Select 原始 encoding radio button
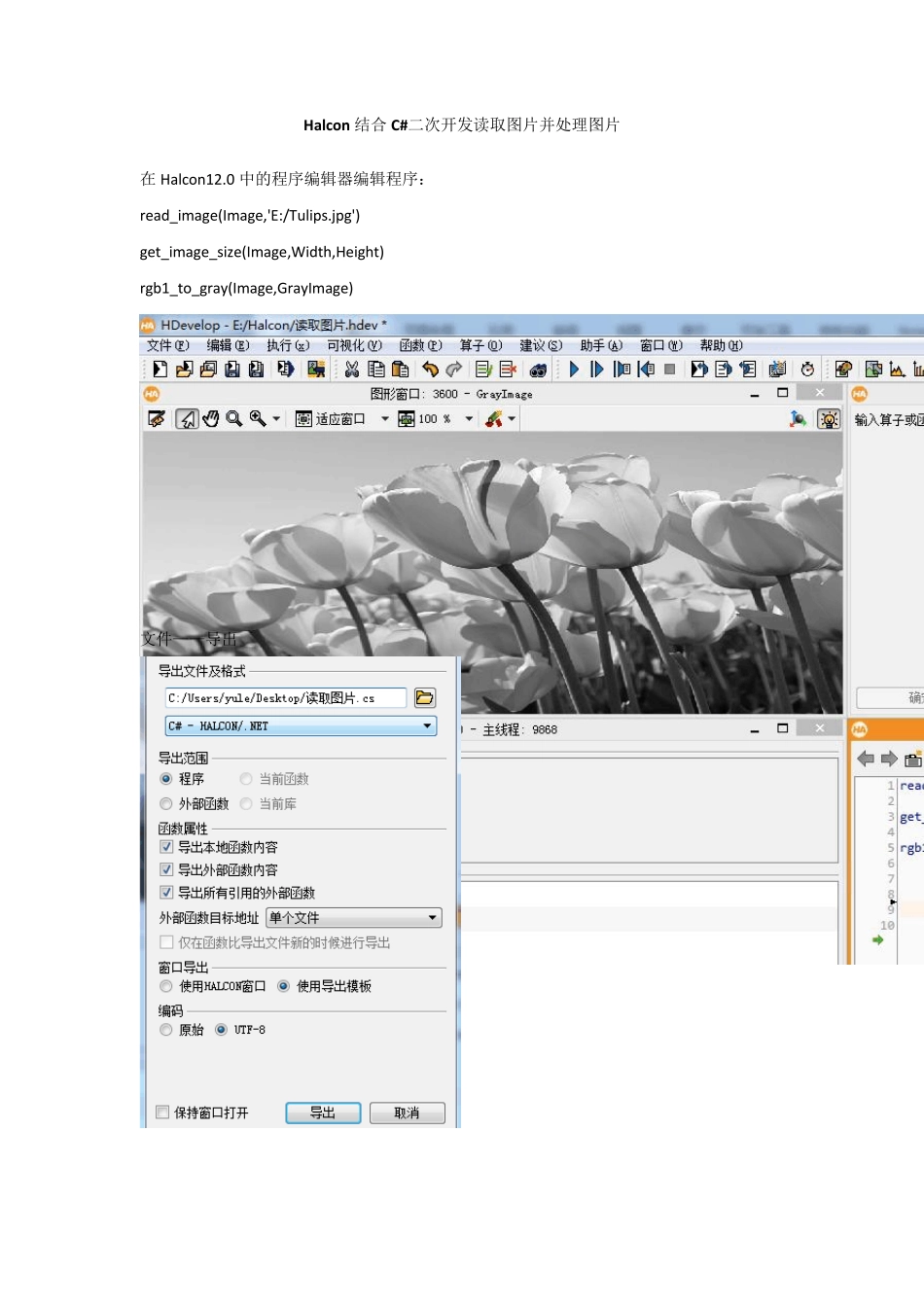The width and height of the screenshot is (924, 1307). (x=166, y=1030)
